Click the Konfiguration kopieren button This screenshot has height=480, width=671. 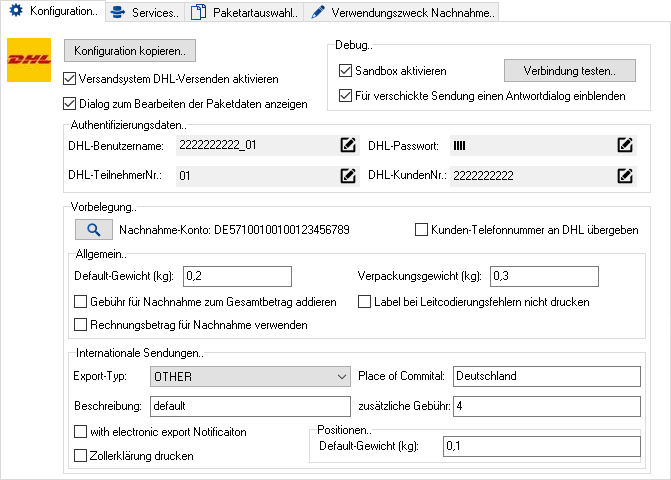tap(130, 50)
